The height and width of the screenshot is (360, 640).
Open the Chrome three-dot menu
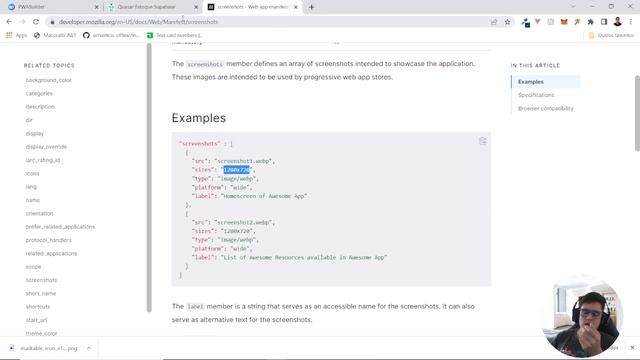tap(631, 22)
